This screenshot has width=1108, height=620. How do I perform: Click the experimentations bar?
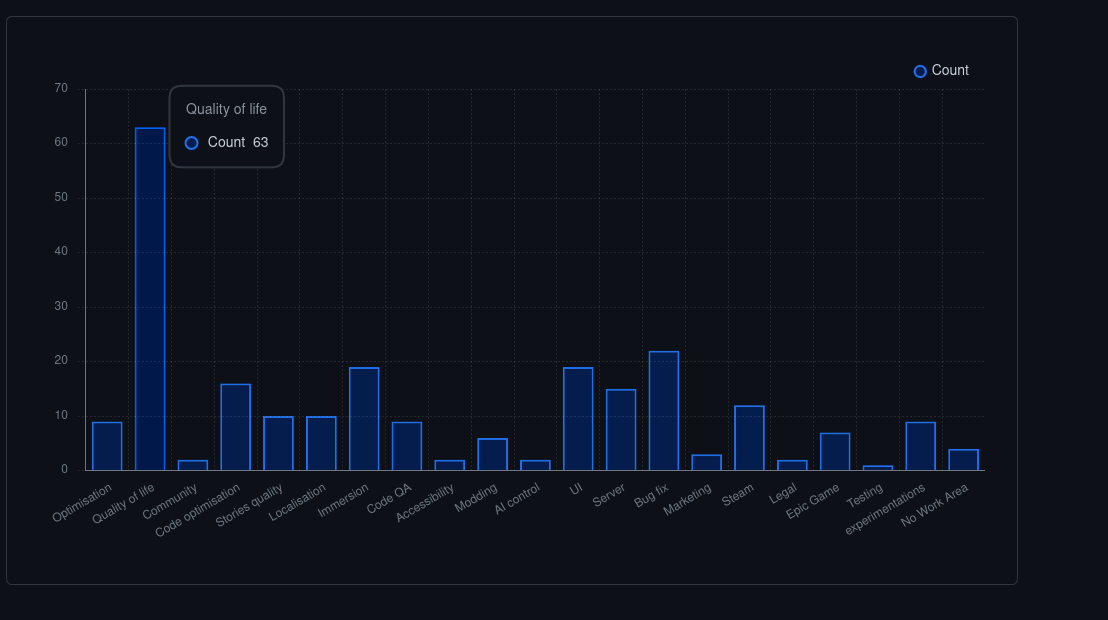pos(920,446)
